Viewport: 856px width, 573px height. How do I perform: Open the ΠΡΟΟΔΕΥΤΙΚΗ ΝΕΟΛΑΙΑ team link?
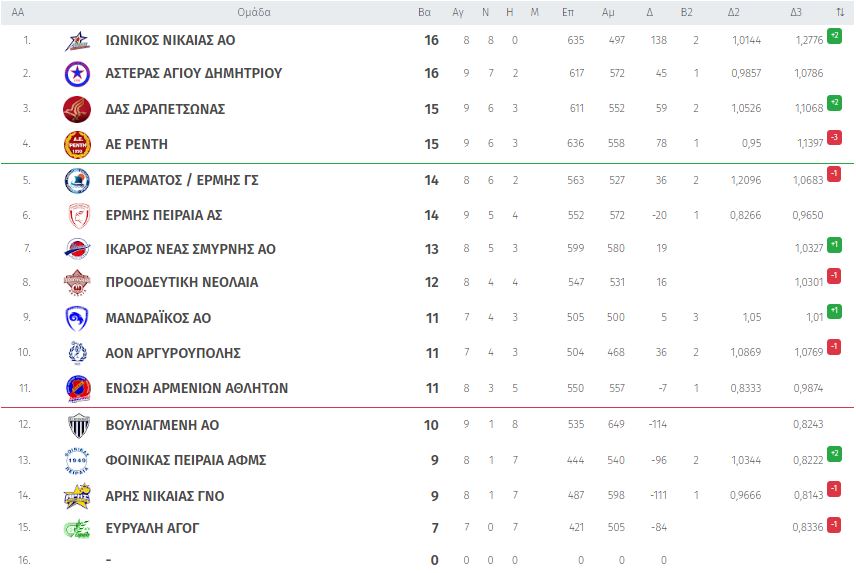coord(181,283)
